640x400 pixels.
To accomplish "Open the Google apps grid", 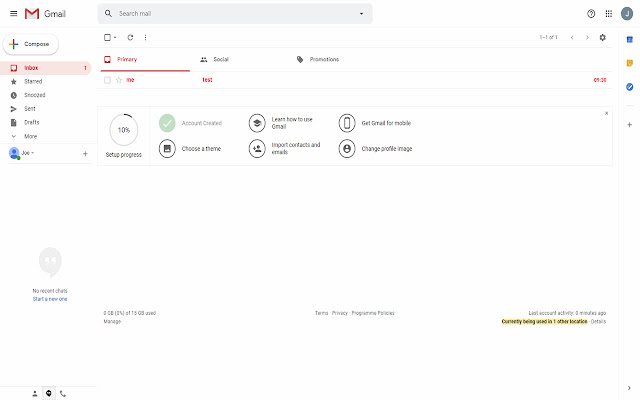I will 609,14.
